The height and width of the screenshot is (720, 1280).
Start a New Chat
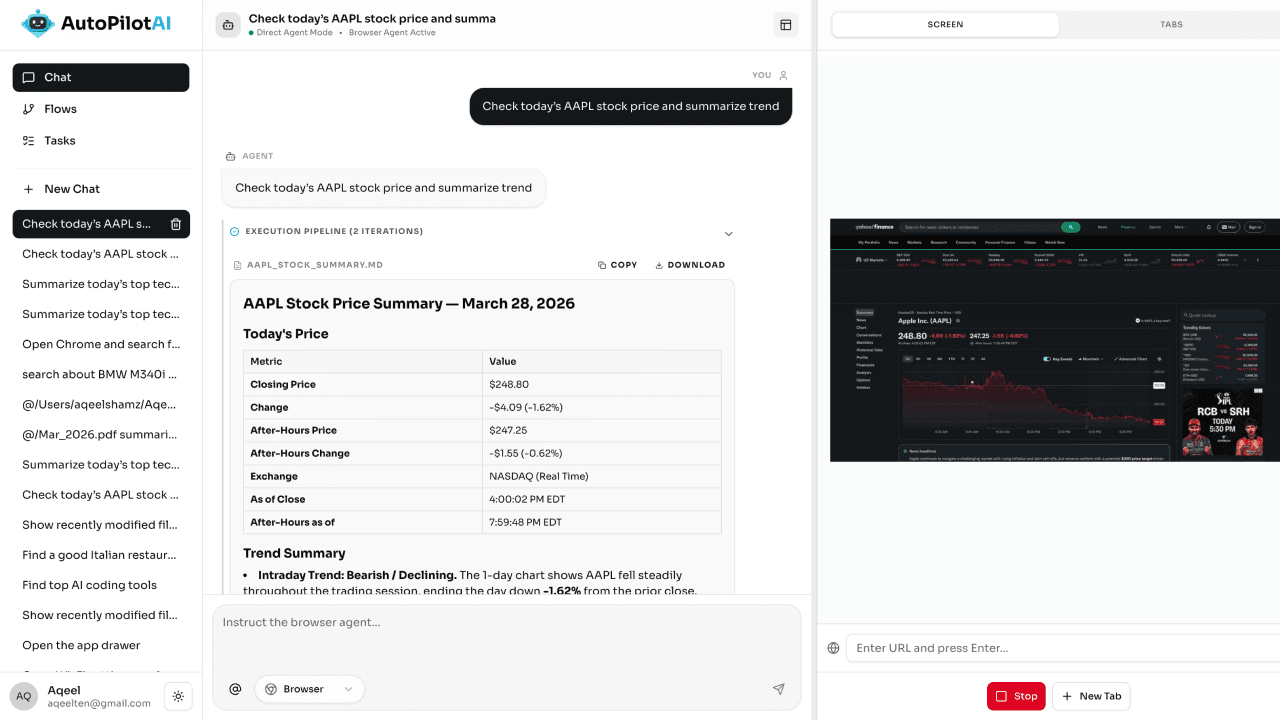click(x=101, y=189)
